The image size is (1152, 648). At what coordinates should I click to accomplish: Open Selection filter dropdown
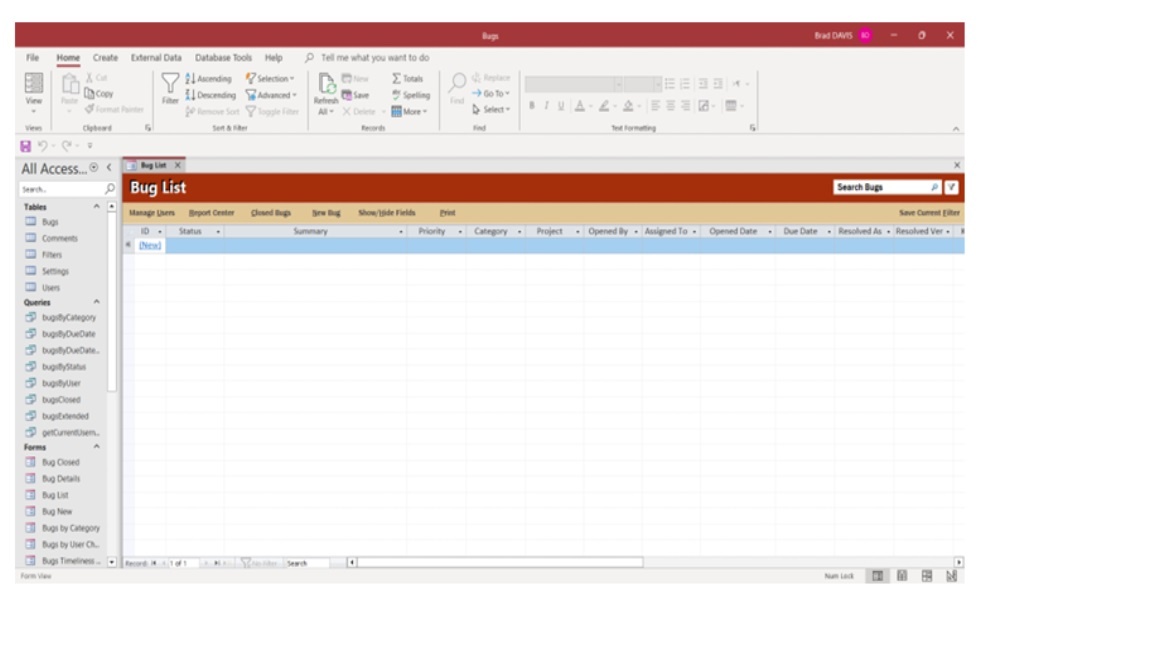270,79
